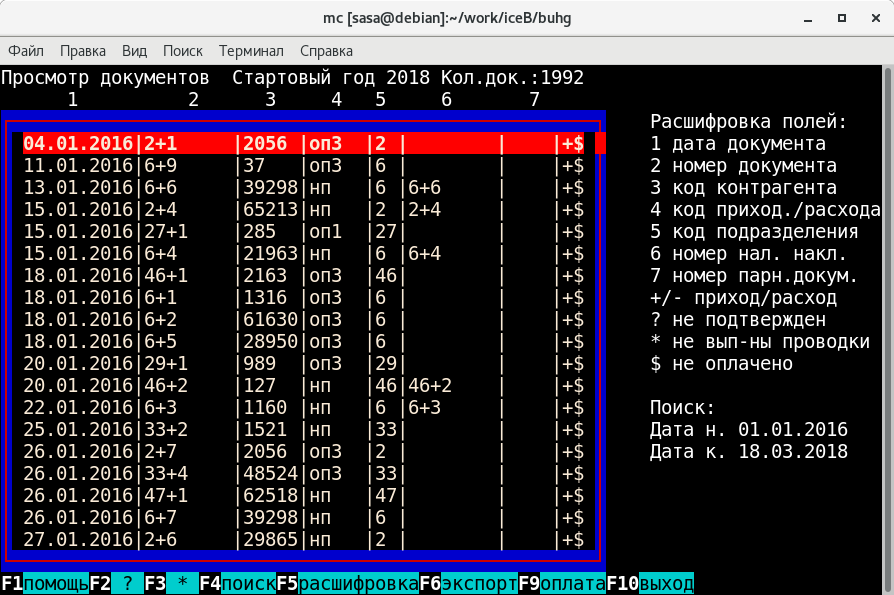
Task: Click contractor code 29865
Action: pos(270,539)
